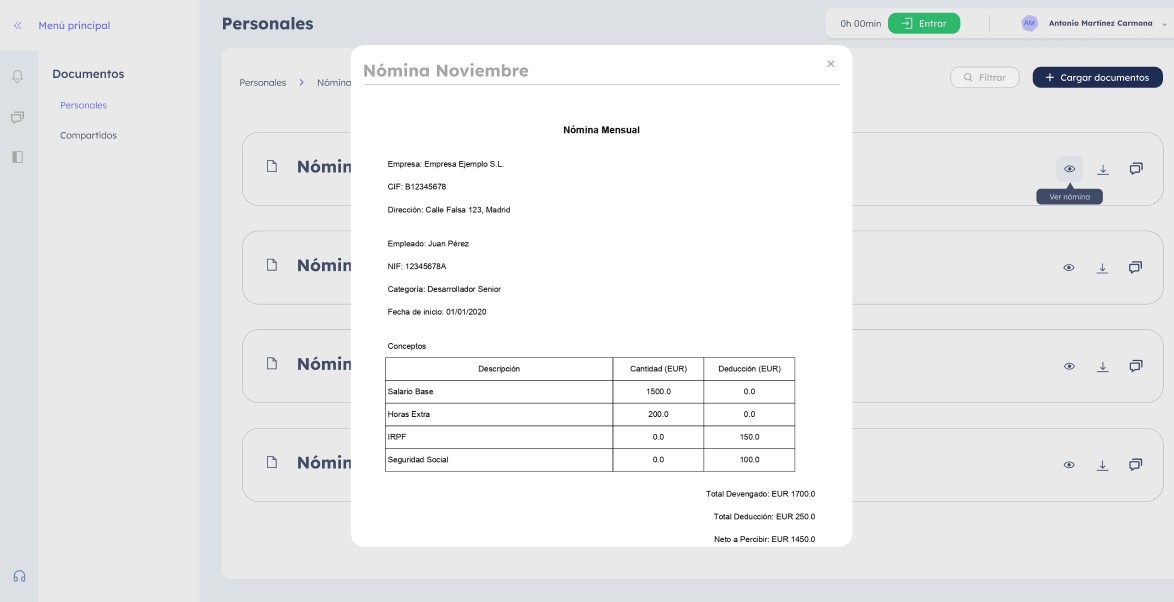Click the NIF: 12345678A line
The width and height of the screenshot is (1174, 602).
click(417, 267)
